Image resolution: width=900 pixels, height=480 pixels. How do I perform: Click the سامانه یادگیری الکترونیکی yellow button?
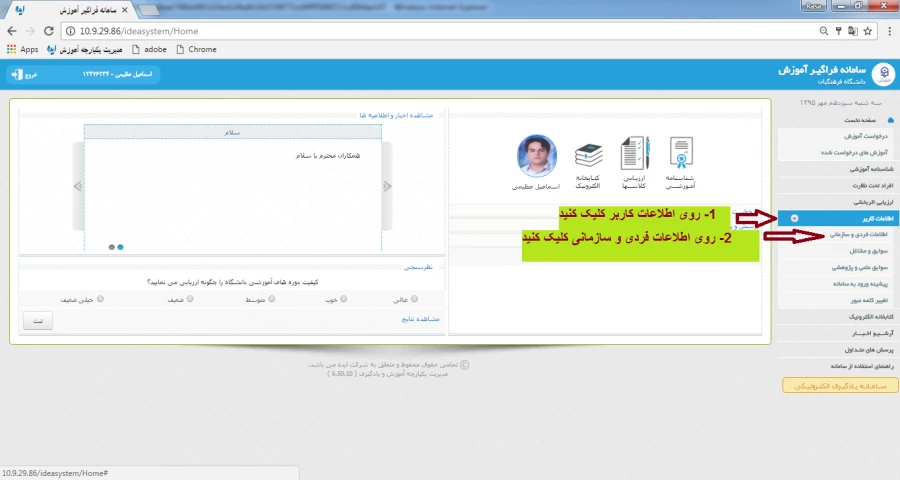[840, 386]
